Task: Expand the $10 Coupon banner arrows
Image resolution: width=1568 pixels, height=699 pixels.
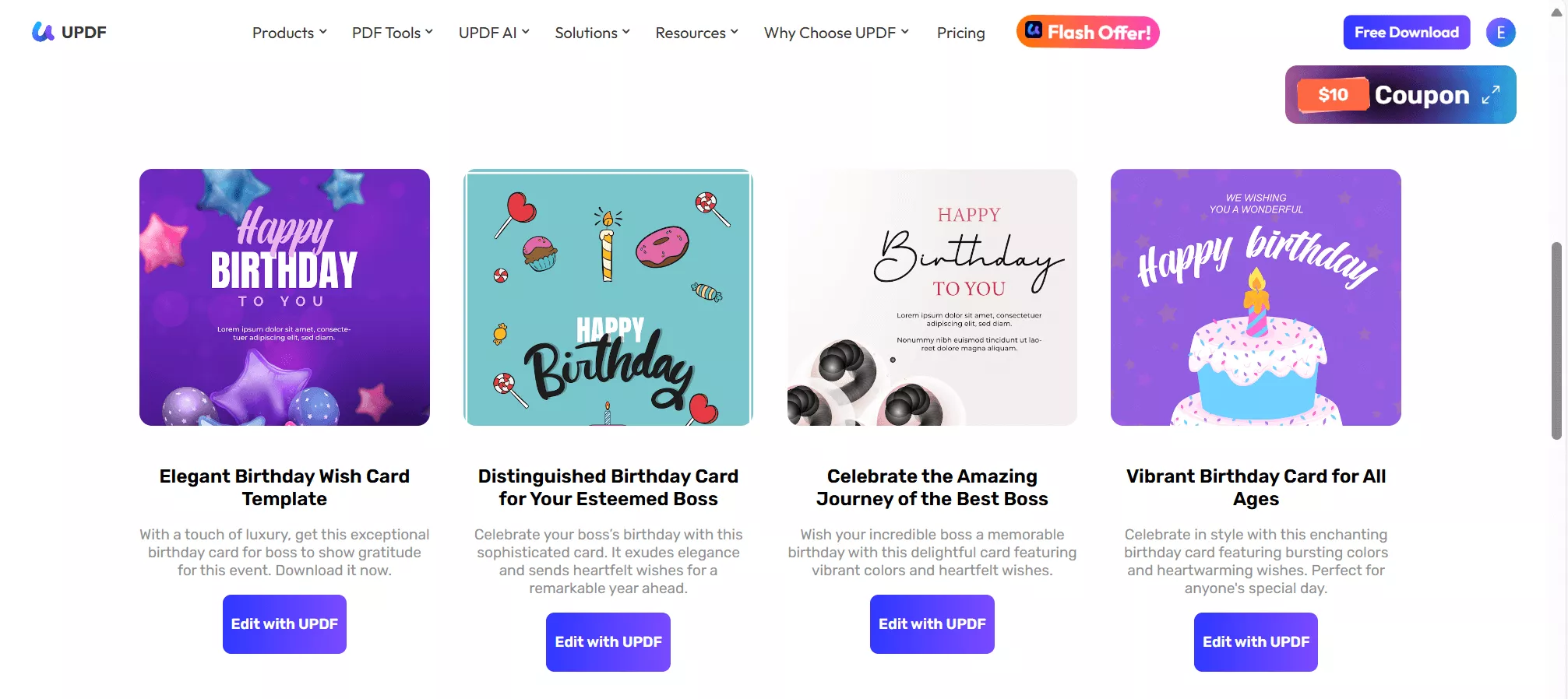Action: click(1491, 95)
